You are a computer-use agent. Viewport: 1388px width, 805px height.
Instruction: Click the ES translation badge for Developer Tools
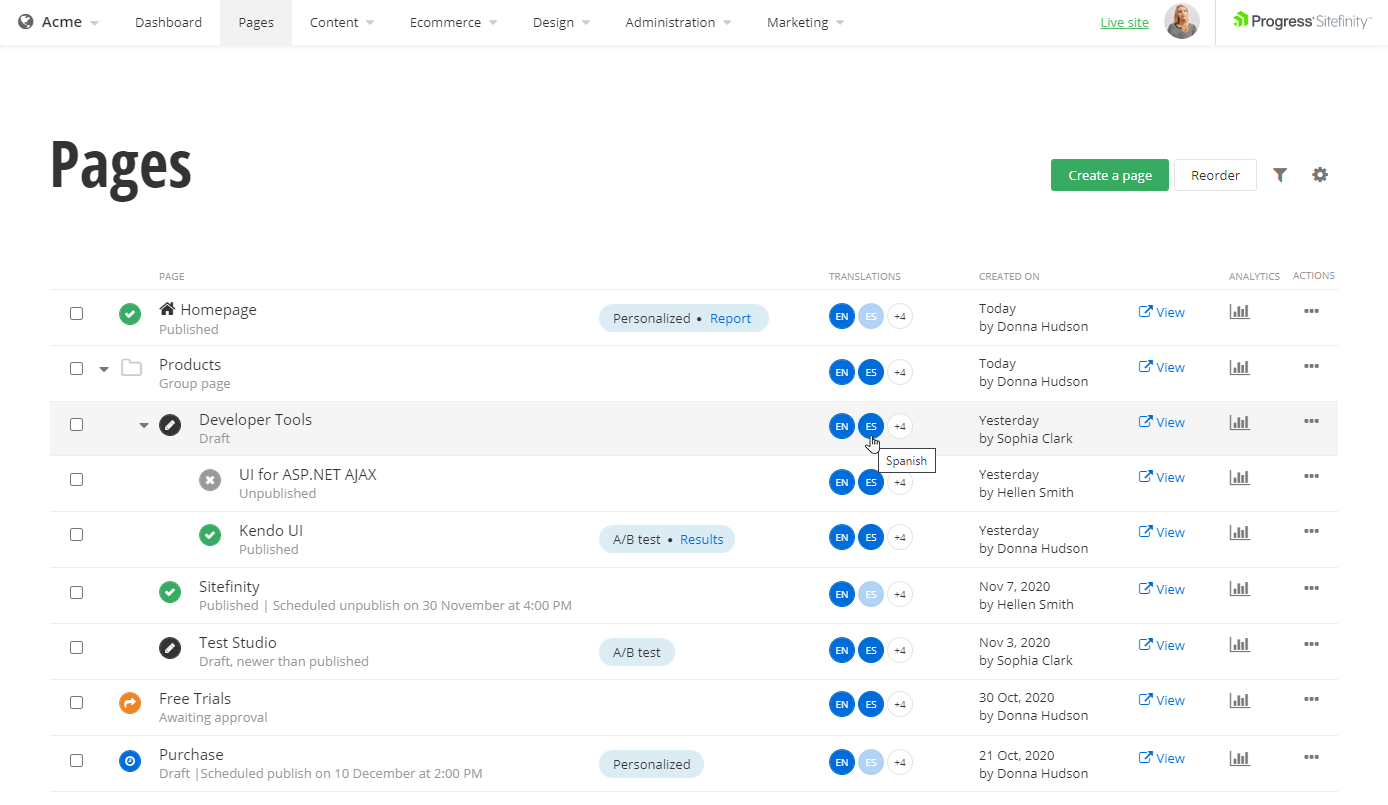tap(870, 426)
